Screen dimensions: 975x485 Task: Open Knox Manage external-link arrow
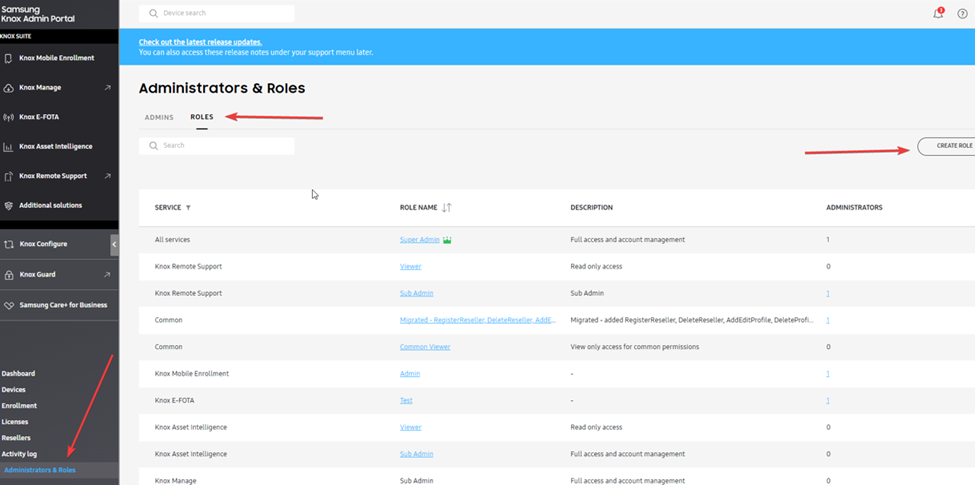[x=108, y=88]
